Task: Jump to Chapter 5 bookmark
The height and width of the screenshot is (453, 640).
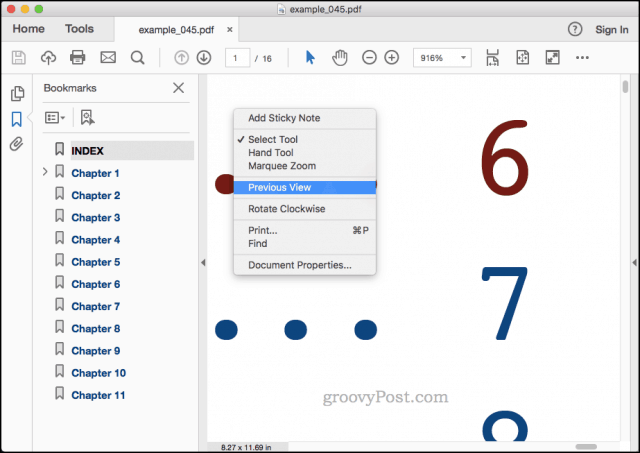Action: (x=96, y=262)
